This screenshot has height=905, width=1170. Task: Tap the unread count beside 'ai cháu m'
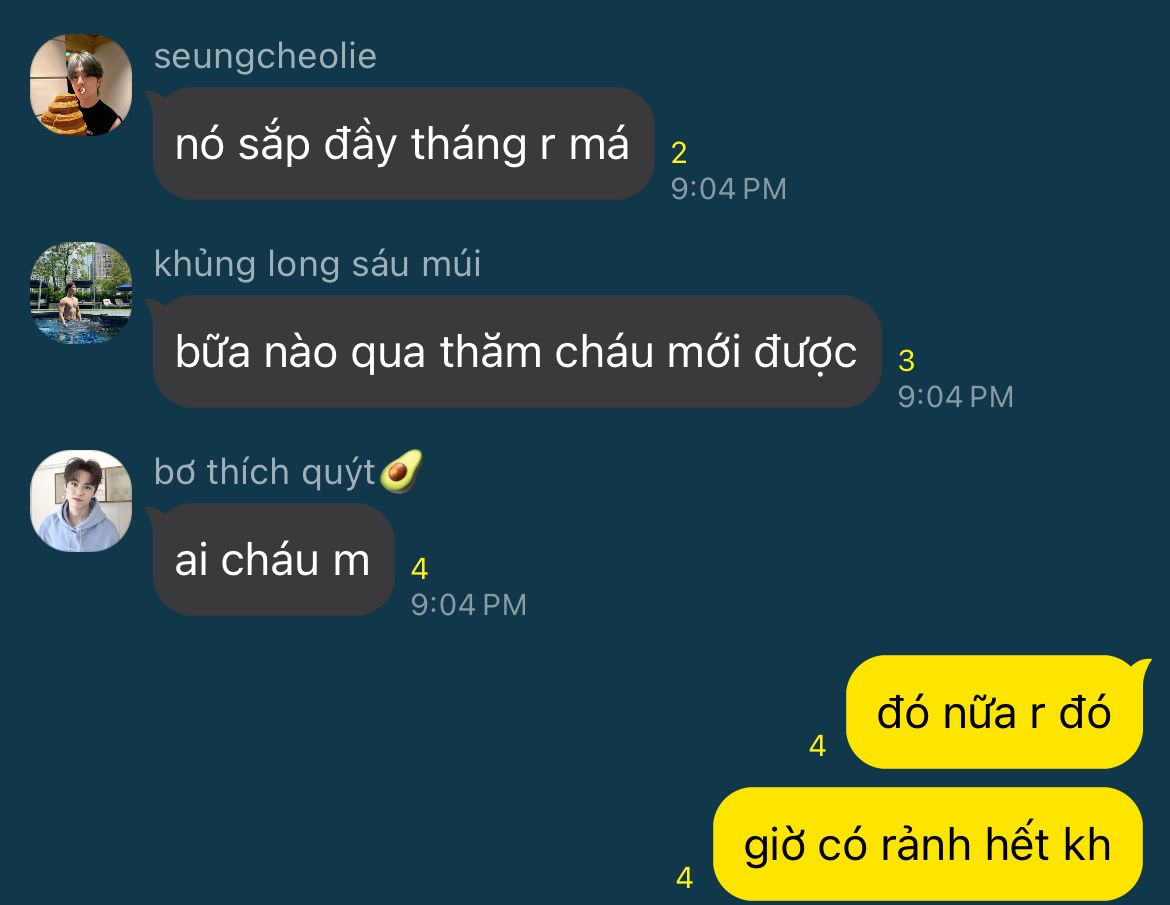[419, 569]
